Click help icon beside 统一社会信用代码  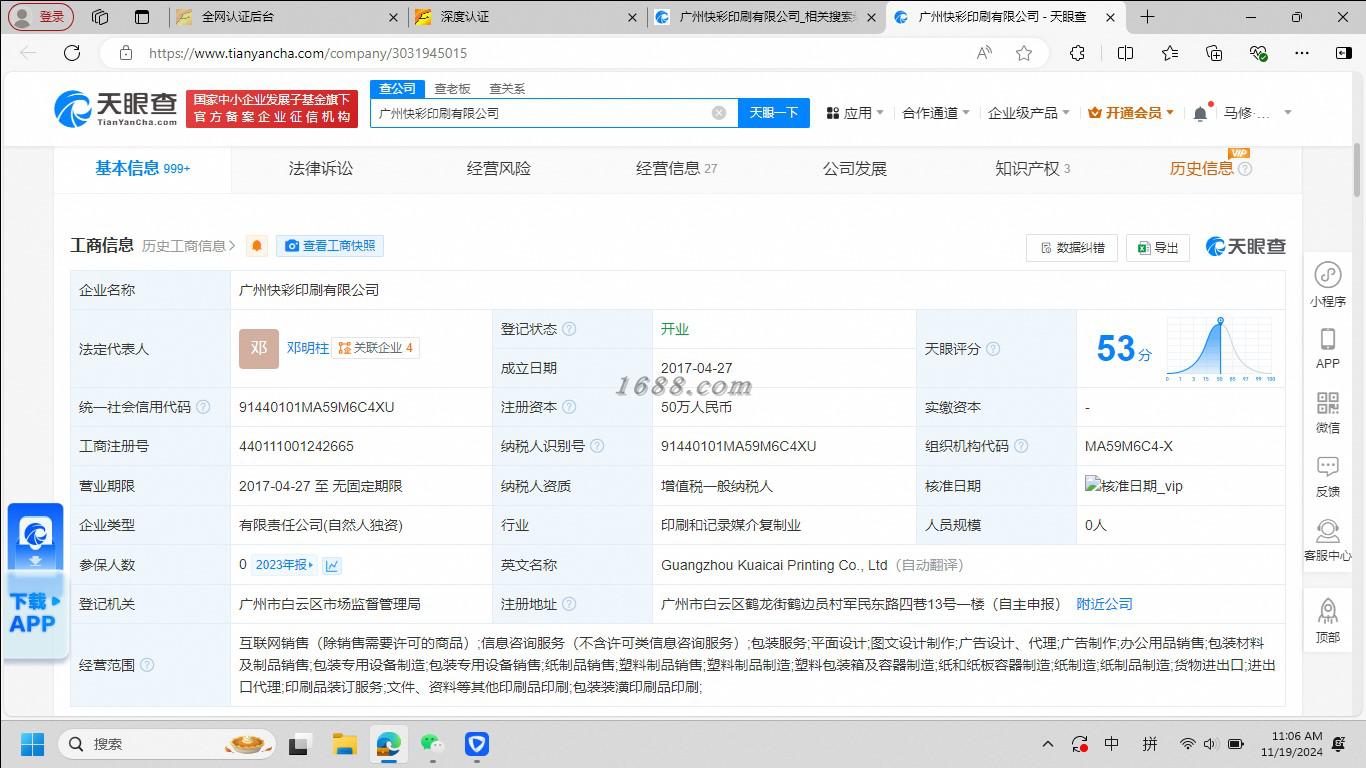point(203,407)
